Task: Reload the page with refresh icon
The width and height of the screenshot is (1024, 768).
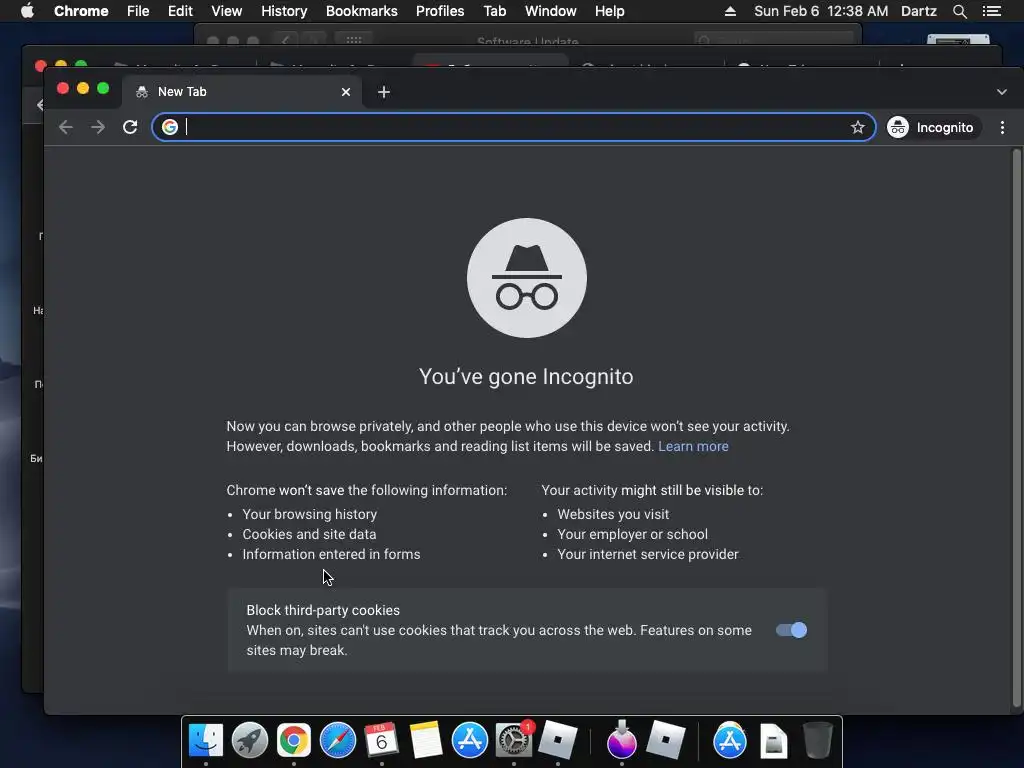Action: click(x=130, y=127)
